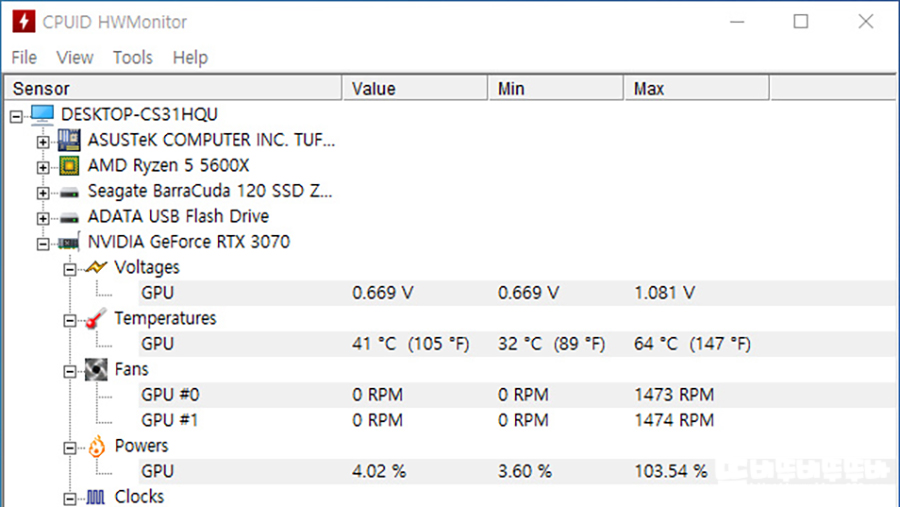Viewport: 900px width, 507px height.
Task: Click the 103.54 % maximum power value
Action: tap(671, 471)
